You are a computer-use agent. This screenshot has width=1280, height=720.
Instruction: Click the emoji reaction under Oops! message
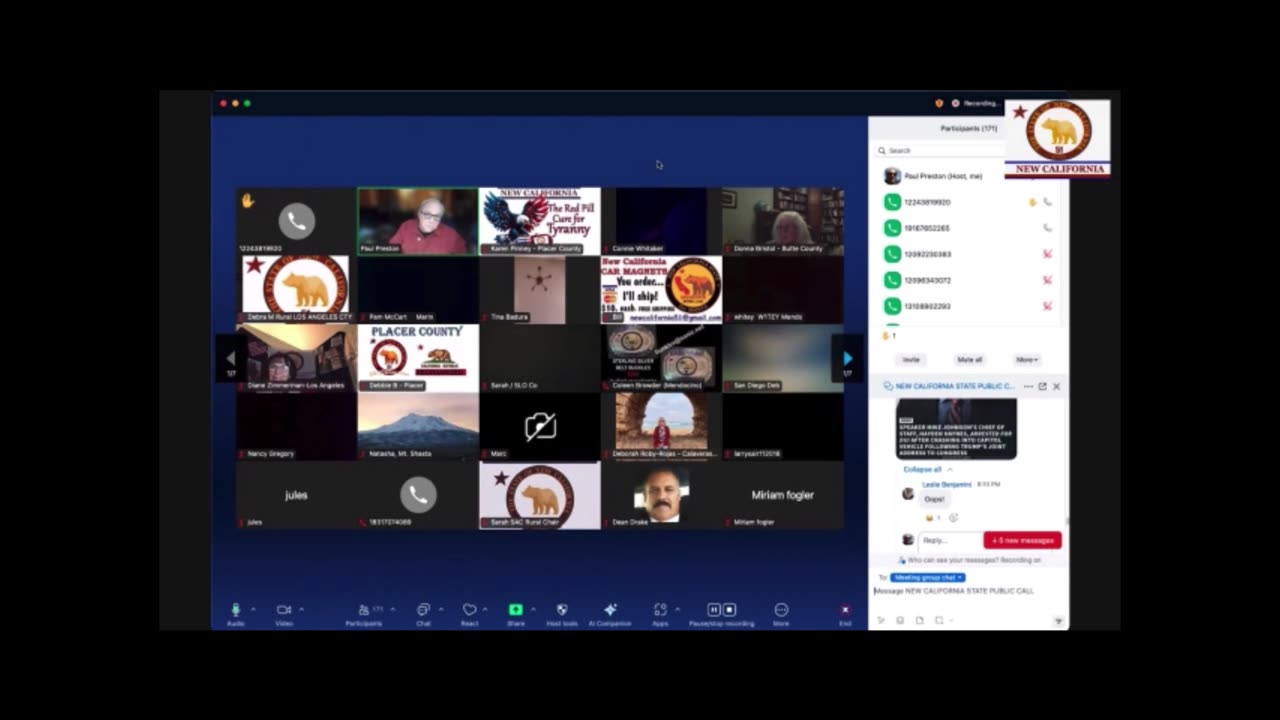[x=932, y=518]
